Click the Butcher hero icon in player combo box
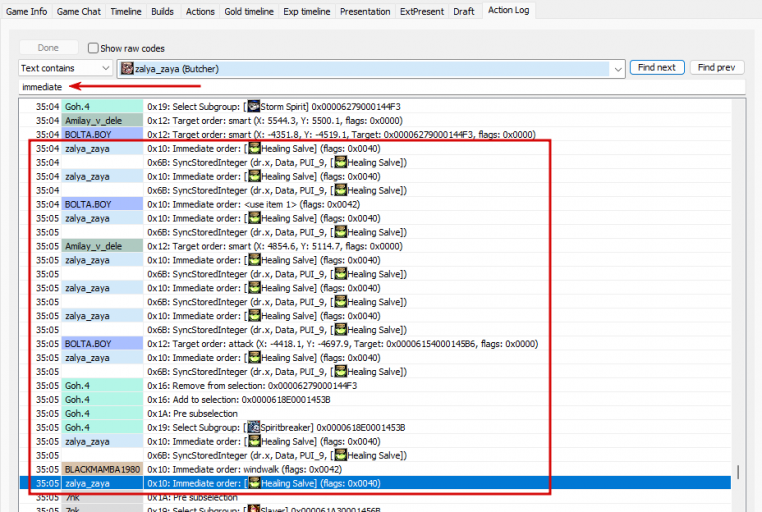 click(x=127, y=68)
